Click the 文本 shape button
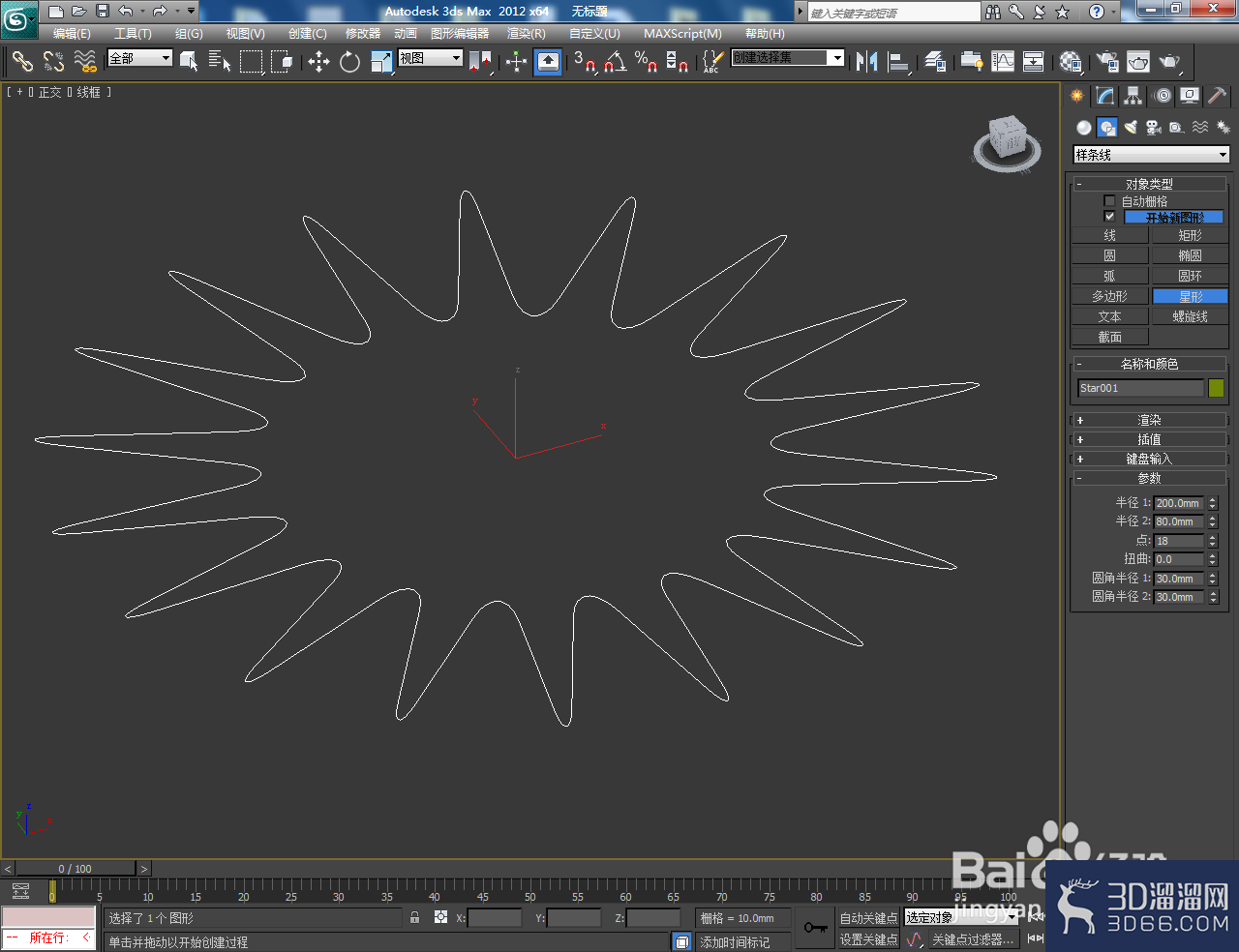 pyautogui.click(x=1109, y=316)
